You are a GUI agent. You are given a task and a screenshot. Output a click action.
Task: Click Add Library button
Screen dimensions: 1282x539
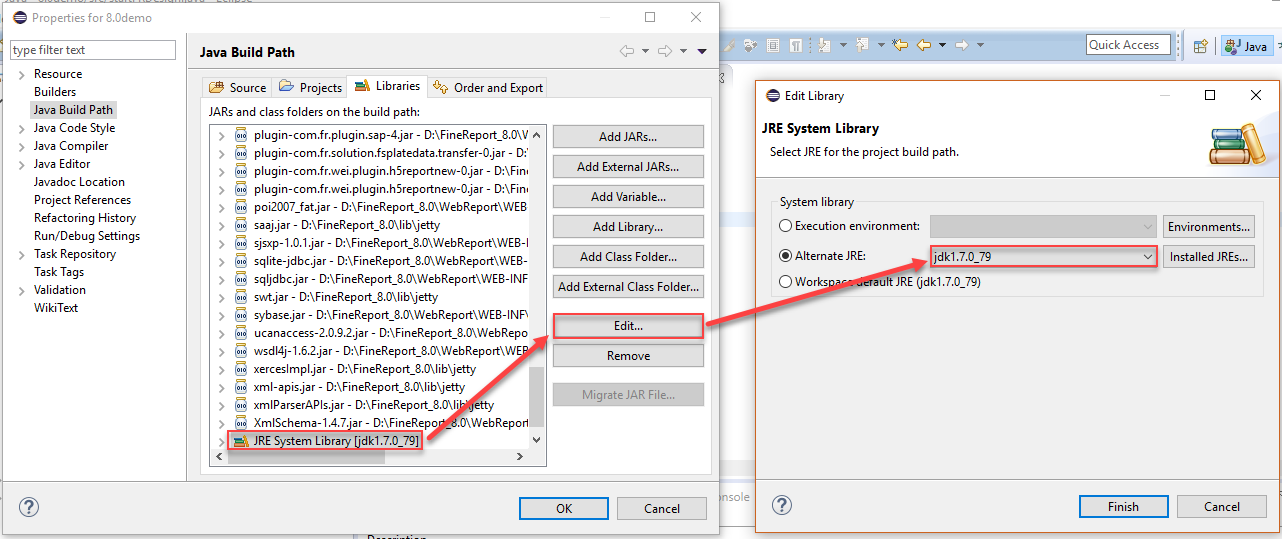(x=628, y=227)
